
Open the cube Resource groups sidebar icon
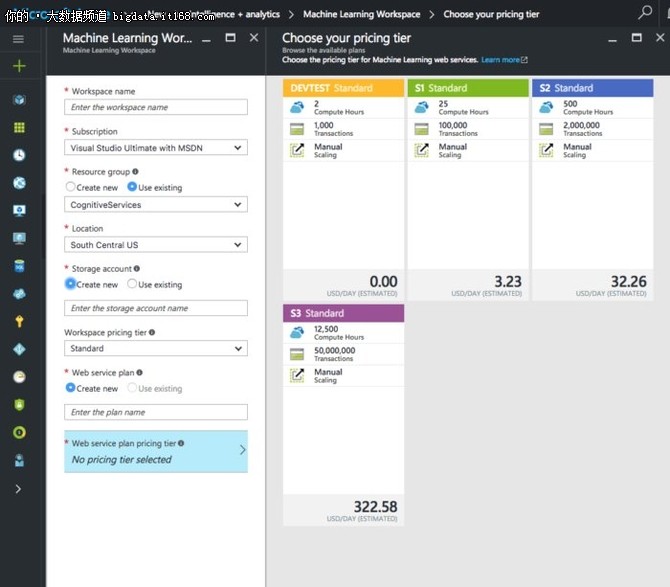[x=19, y=100]
